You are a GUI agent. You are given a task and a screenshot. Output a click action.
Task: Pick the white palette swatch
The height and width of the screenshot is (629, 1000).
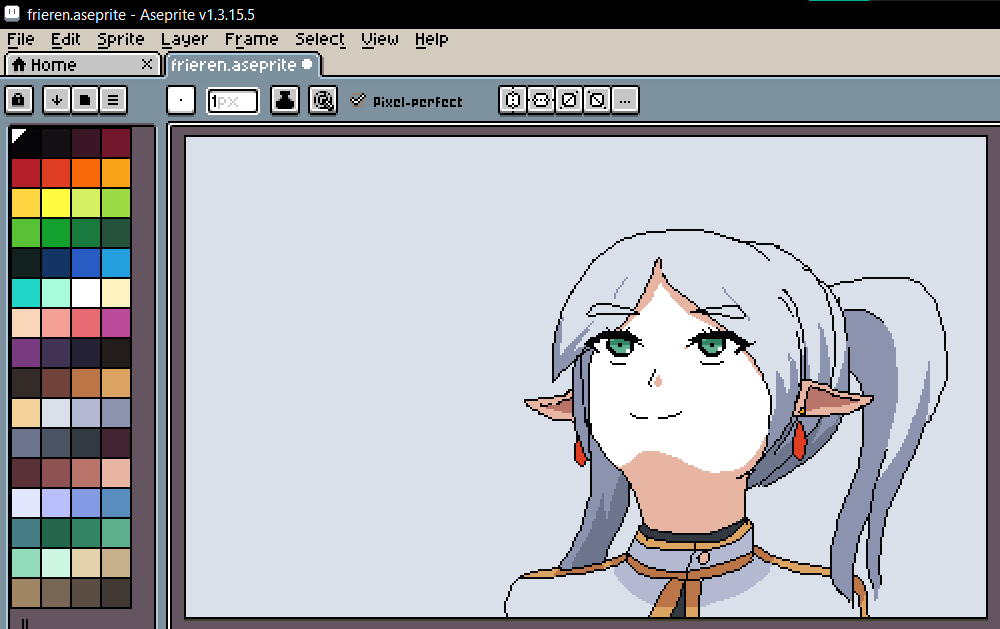click(85, 293)
